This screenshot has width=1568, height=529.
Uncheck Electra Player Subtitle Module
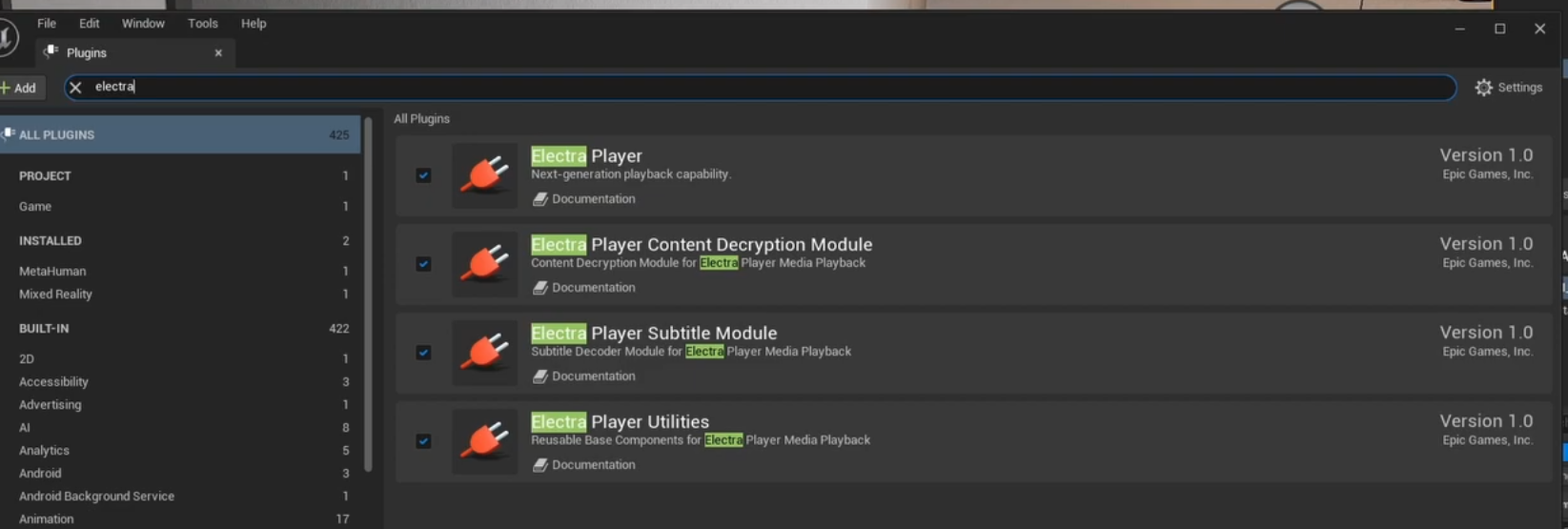423,353
